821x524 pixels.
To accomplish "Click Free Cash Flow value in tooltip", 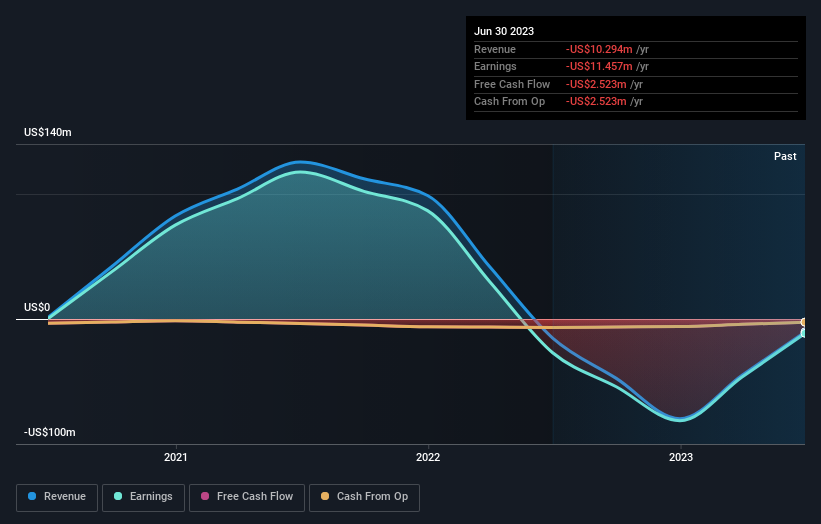I will point(596,84).
